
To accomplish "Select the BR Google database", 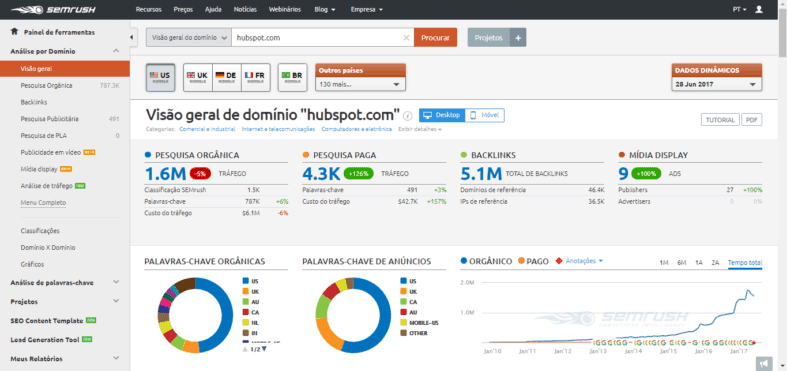I will pyautogui.click(x=293, y=77).
